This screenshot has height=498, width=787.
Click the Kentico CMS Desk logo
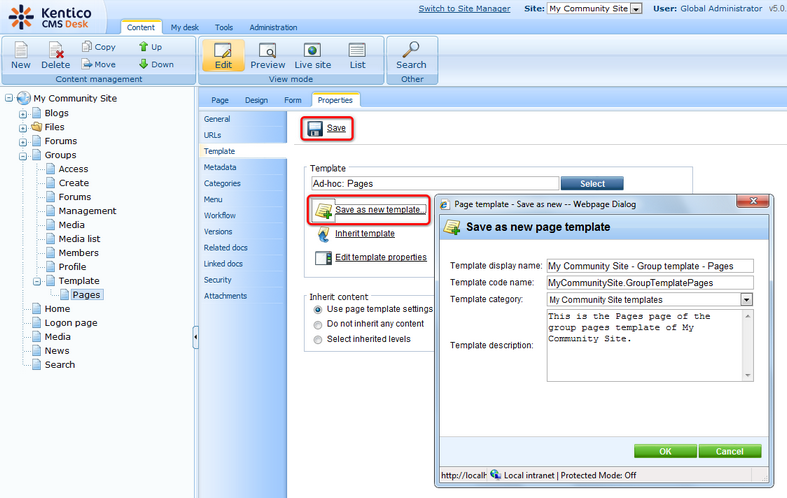[50, 17]
